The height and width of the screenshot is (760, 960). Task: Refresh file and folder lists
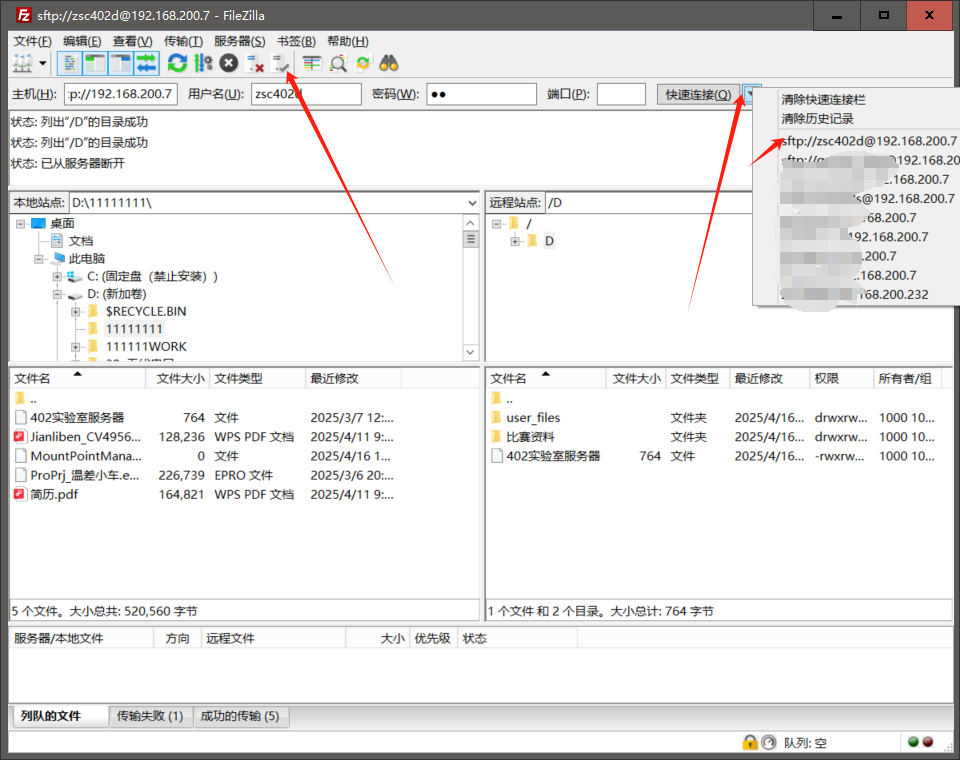tap(177, 63)
